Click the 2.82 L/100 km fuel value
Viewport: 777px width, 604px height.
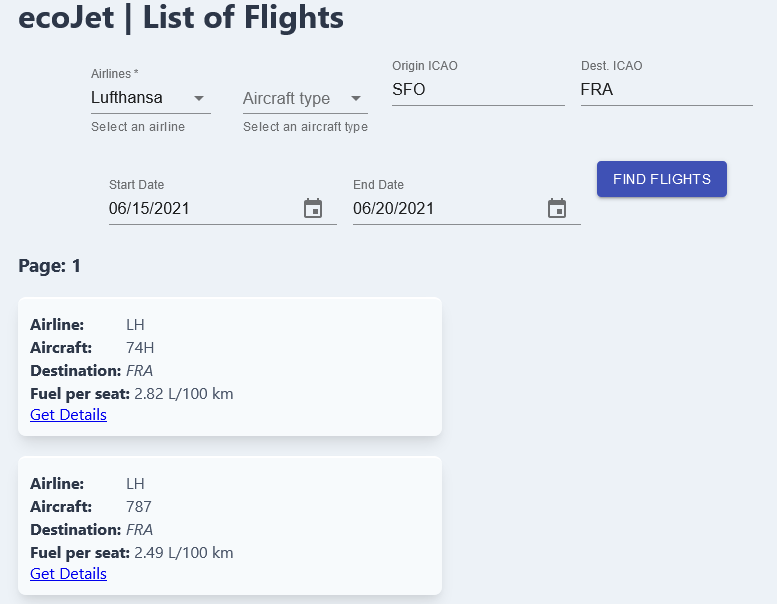point(184,394)
